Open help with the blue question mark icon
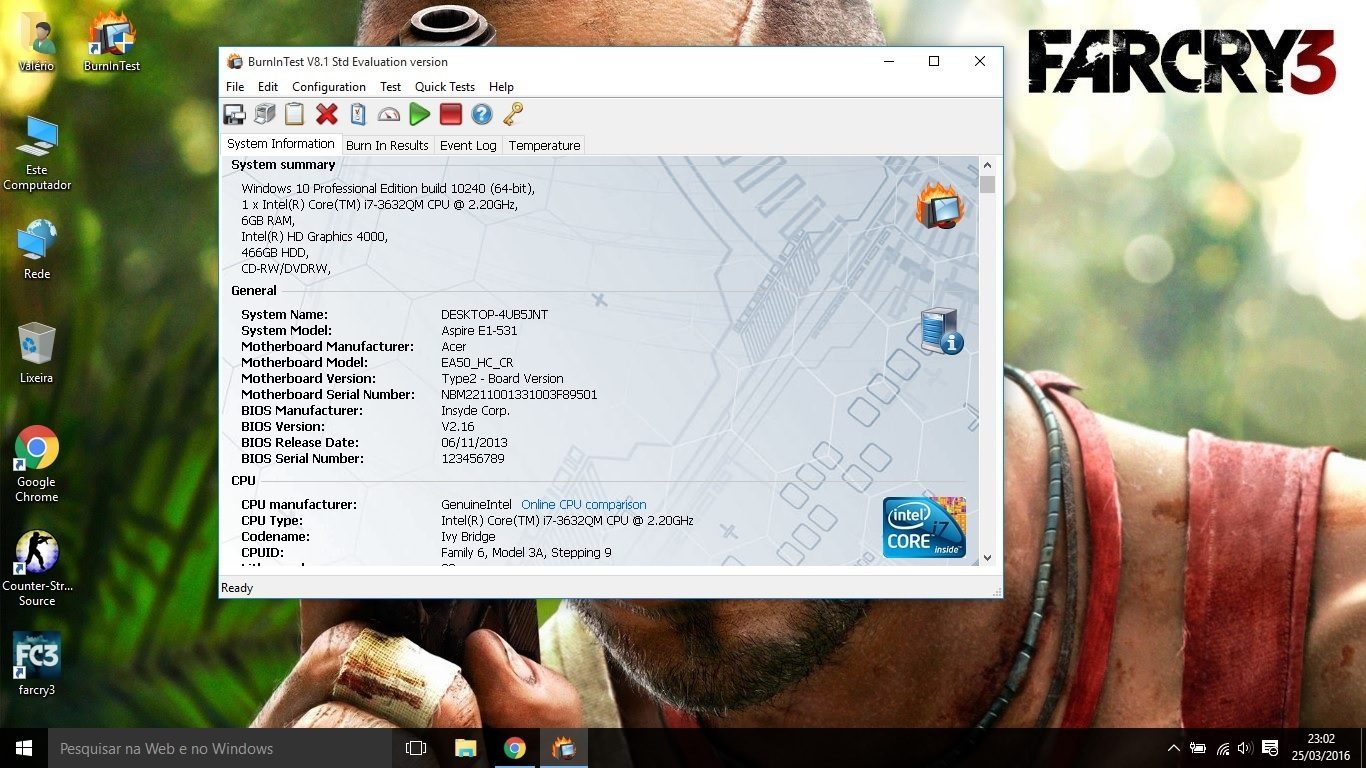 click(x=482, y=114)
